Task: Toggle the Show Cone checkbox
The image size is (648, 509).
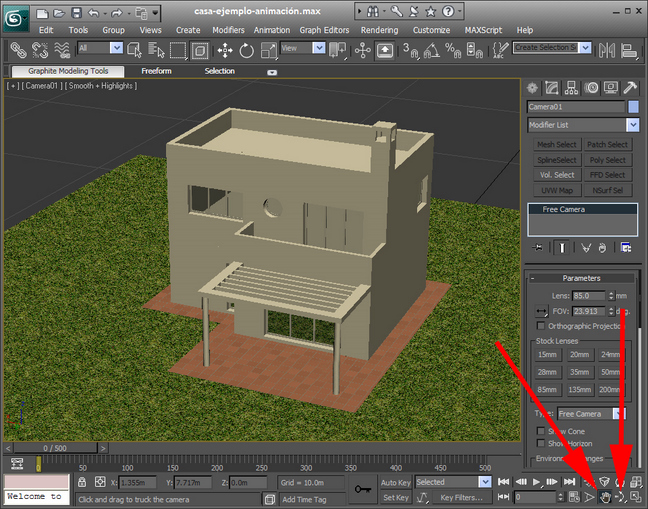Action: pyautogui.click(x=541, y=431)
